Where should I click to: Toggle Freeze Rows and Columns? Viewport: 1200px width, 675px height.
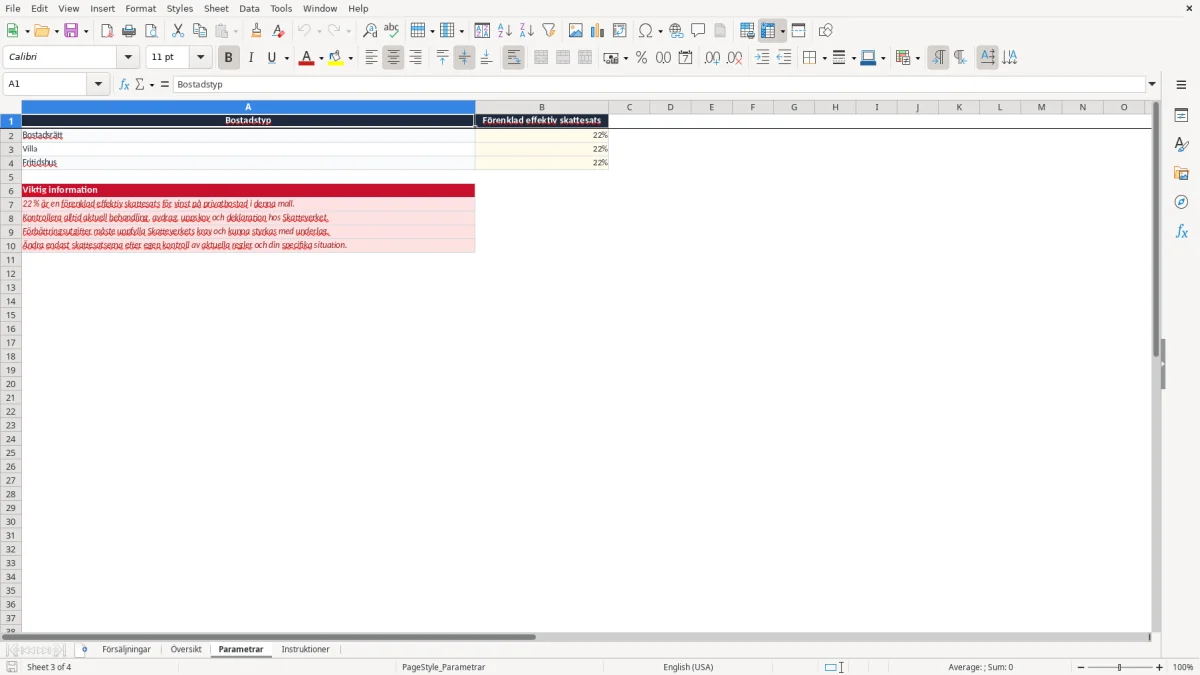pyautogui.click(x=768, y=31)
